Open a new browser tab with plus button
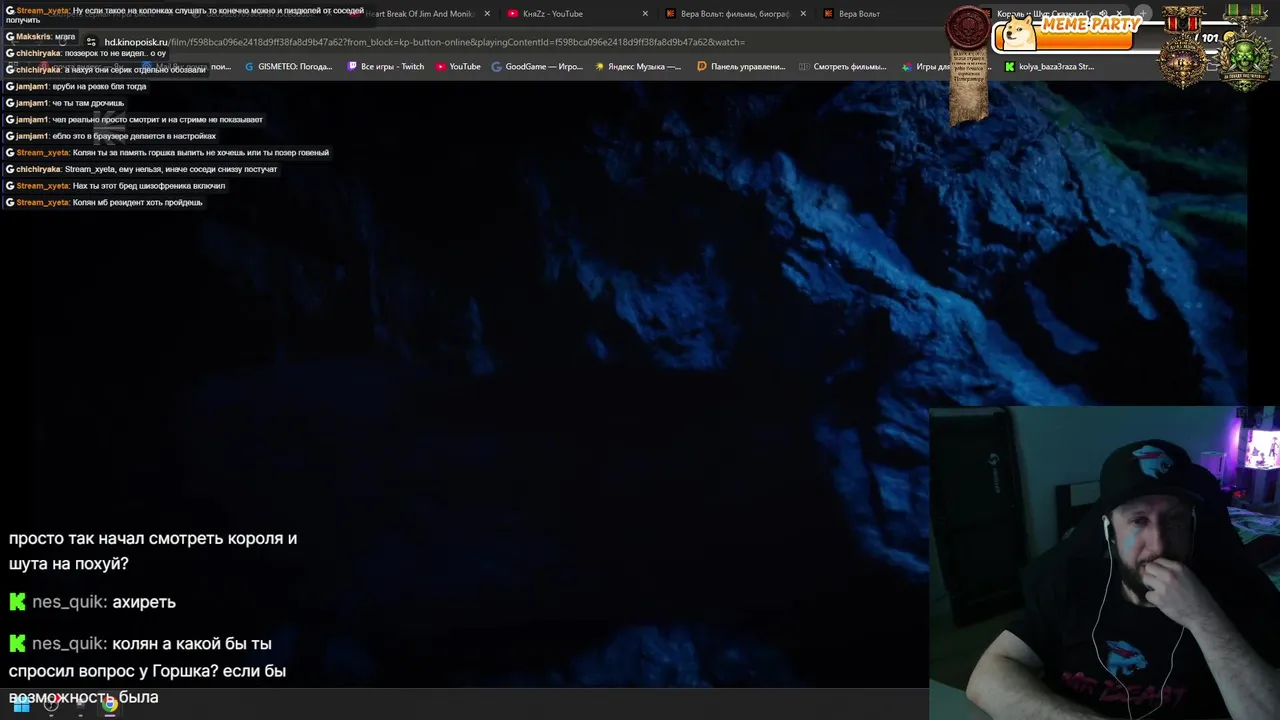Viewport: 1280px width, 720px height. 1143,14
